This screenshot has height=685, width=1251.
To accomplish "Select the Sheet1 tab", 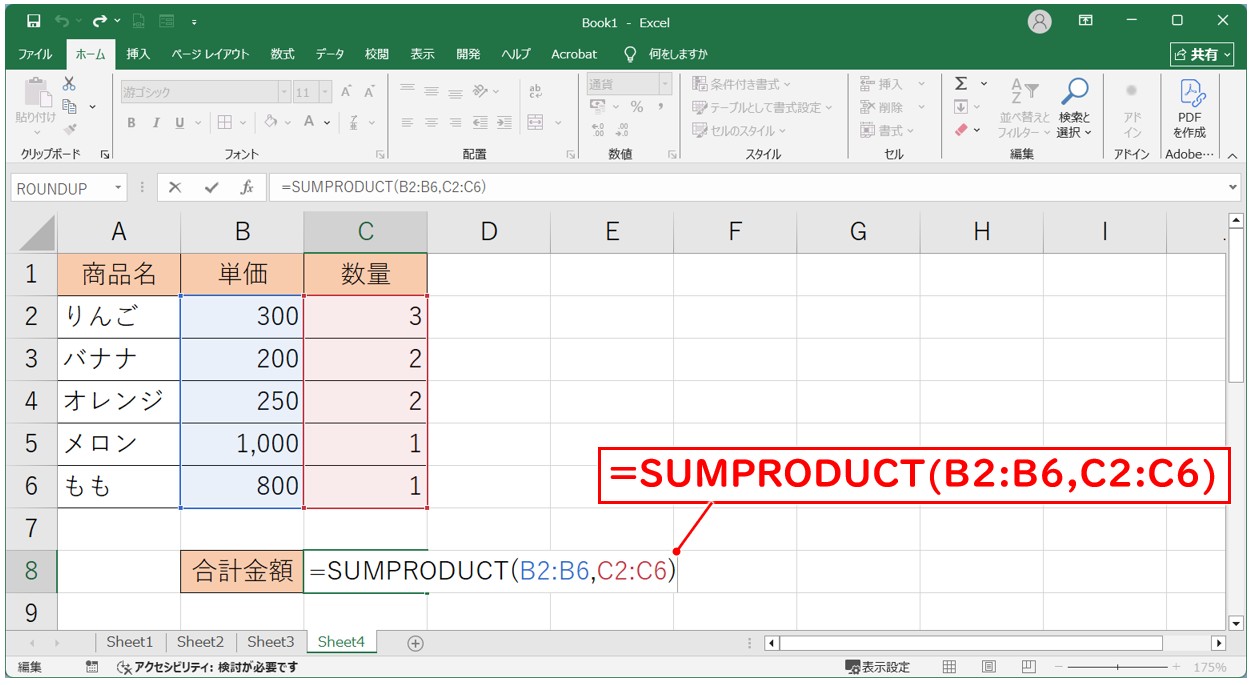I will point(130,642).
